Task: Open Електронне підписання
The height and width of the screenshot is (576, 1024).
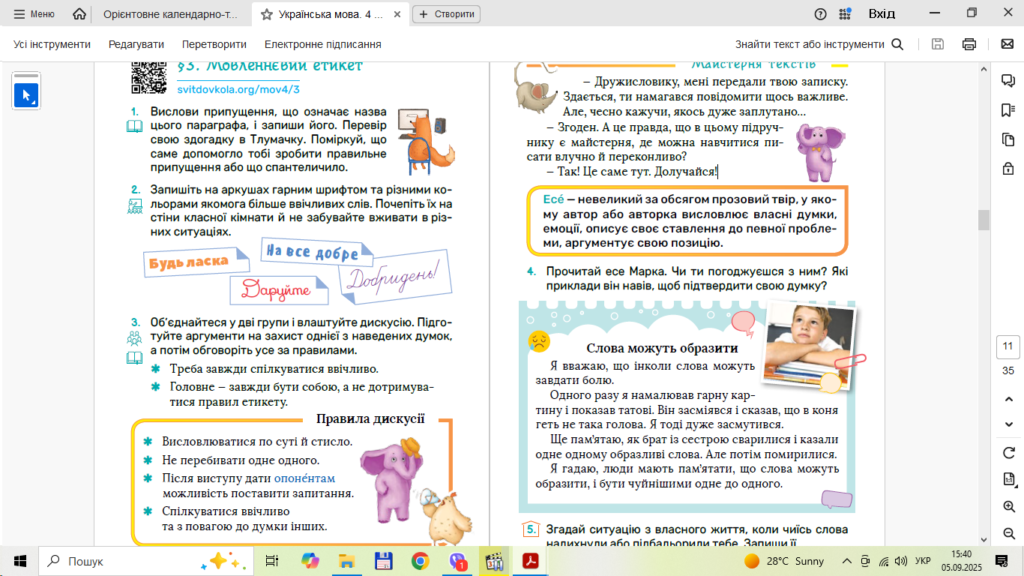Action: tap(323, 44)
